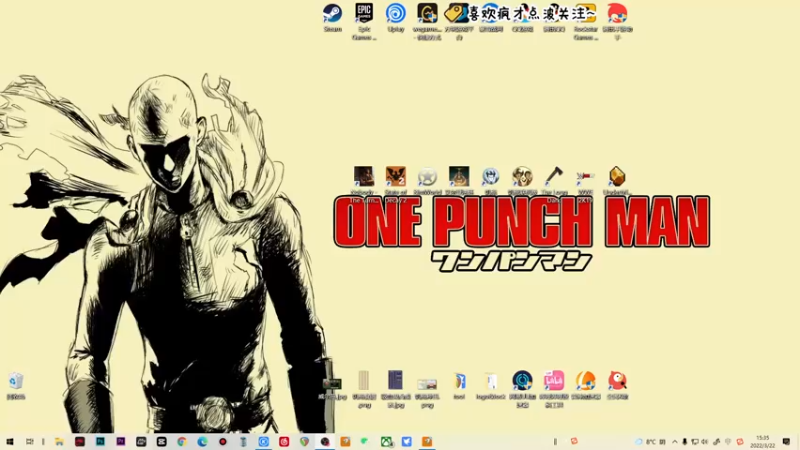The height and width of the screenshot is (450, 800).
Task: Open NetEase Cloud Music from the taskbar
Action: click(x=284, y=441)
